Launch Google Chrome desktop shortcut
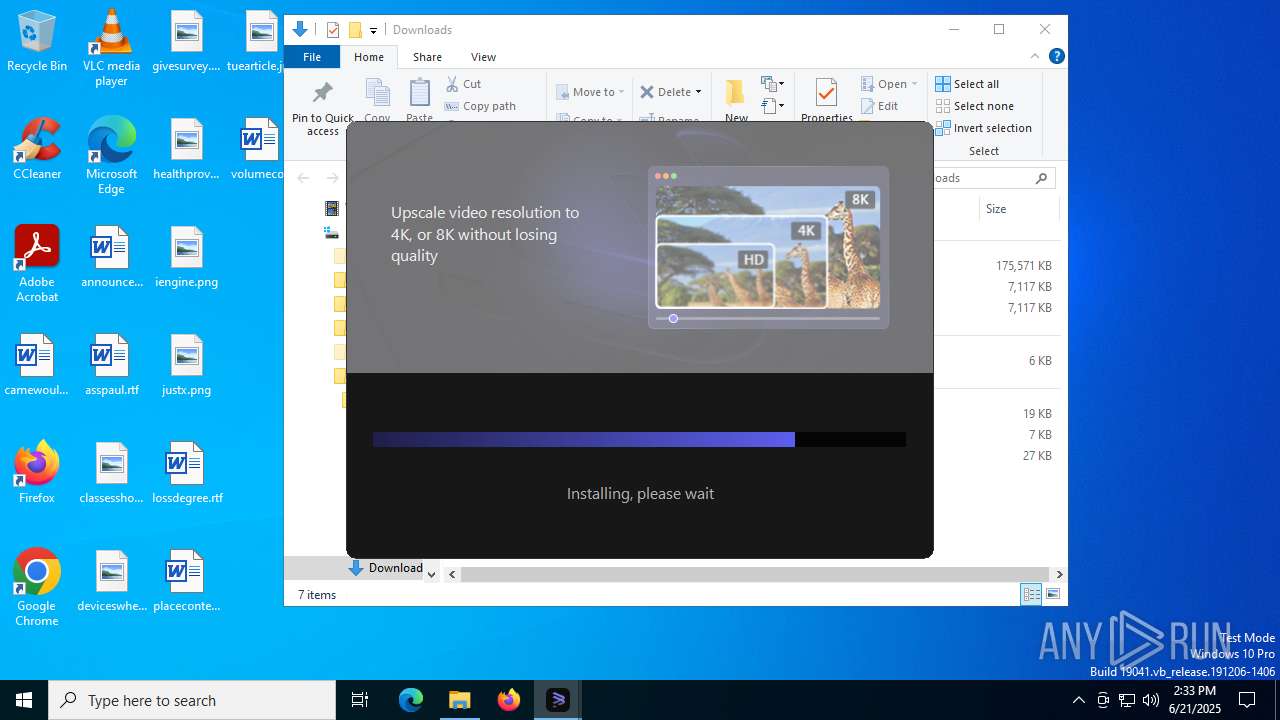This screenshot has height=720, width=1280. 37,588
